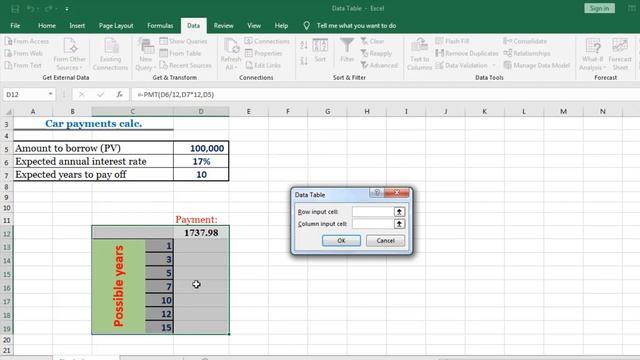Collapse dialog via Column input cell range picker
Viewport: 640px width, 360px height.
399,224
